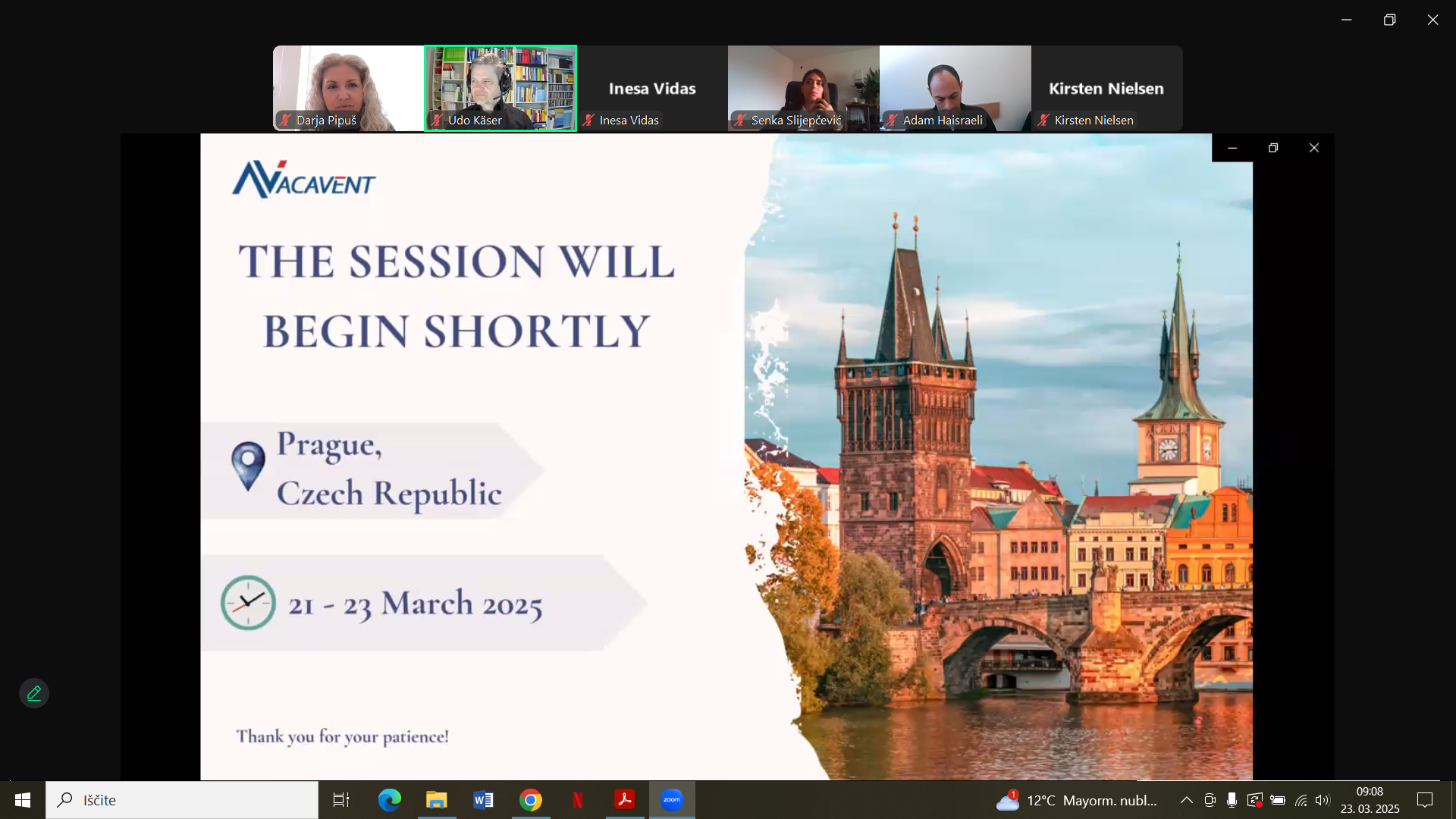This screenshot has width=1456, height=819.
Task: Click the muted mic icon beside Inesa Vidas label
Action: 589,120
